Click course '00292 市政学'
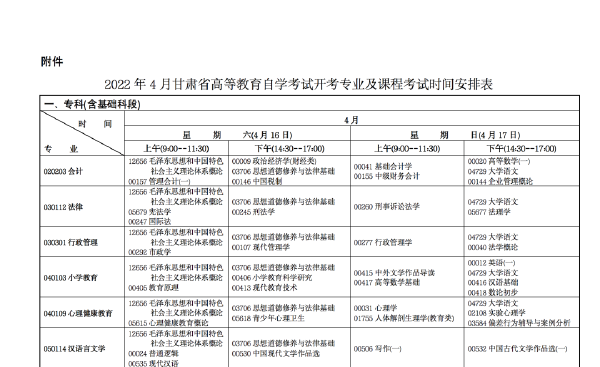 [x=150, y=252]
